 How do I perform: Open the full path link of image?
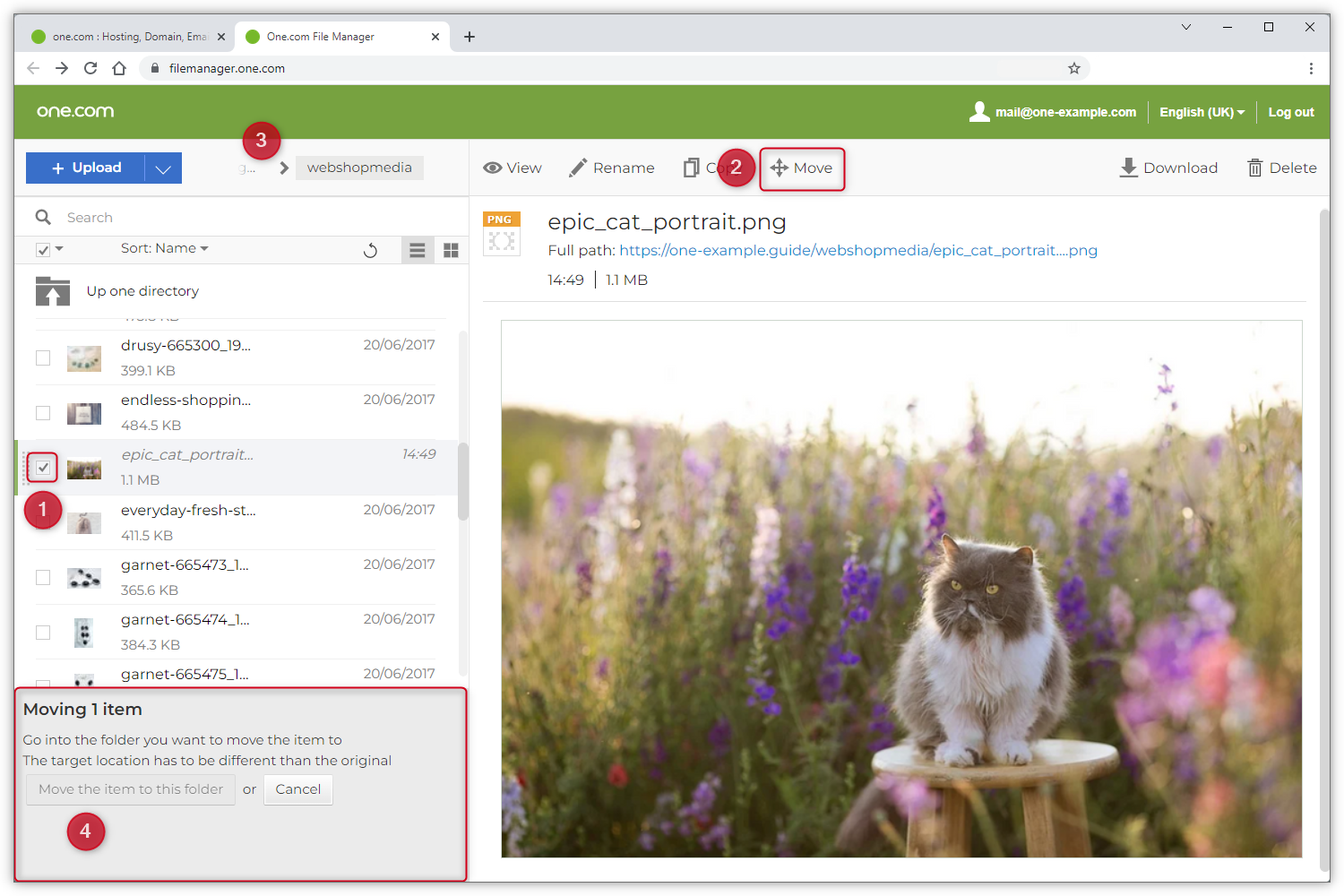(857, 250)
